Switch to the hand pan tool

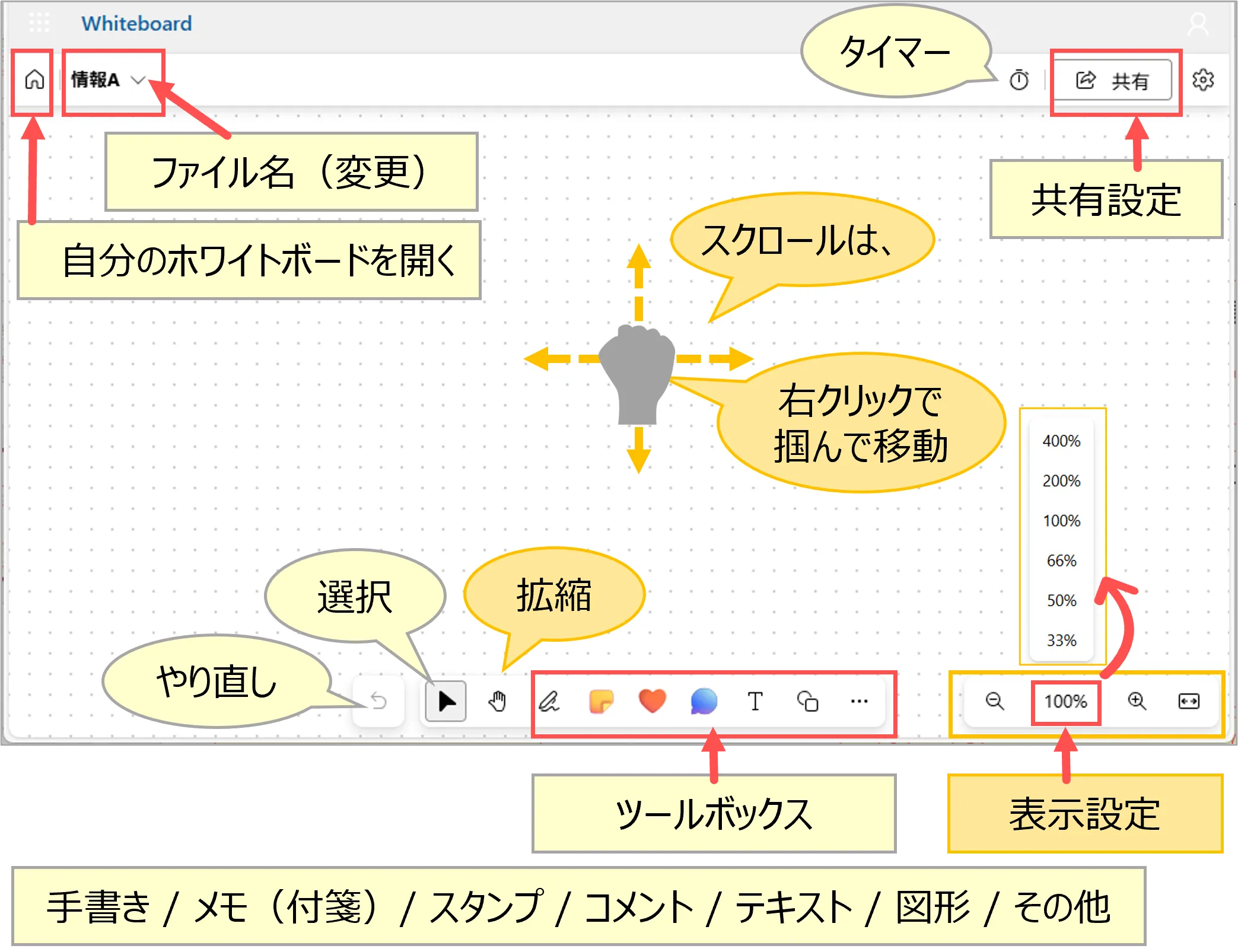coord(497,701)
